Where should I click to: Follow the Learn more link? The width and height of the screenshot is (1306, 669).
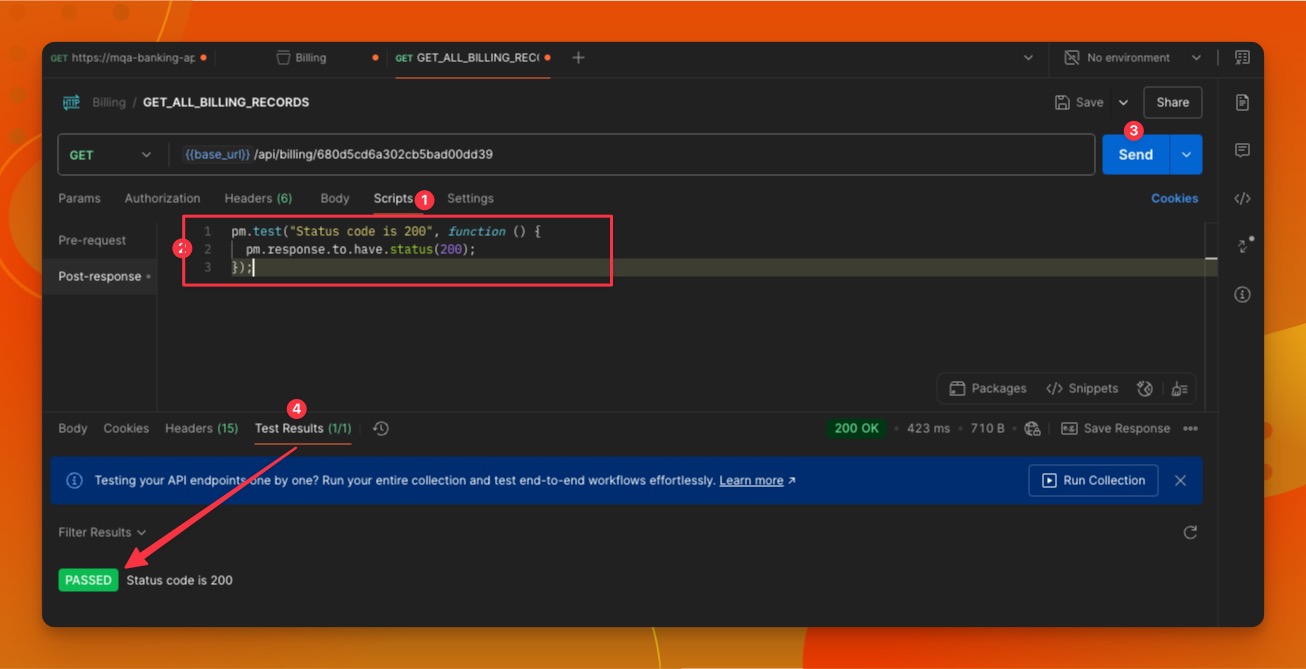click(x=751, y=480)
